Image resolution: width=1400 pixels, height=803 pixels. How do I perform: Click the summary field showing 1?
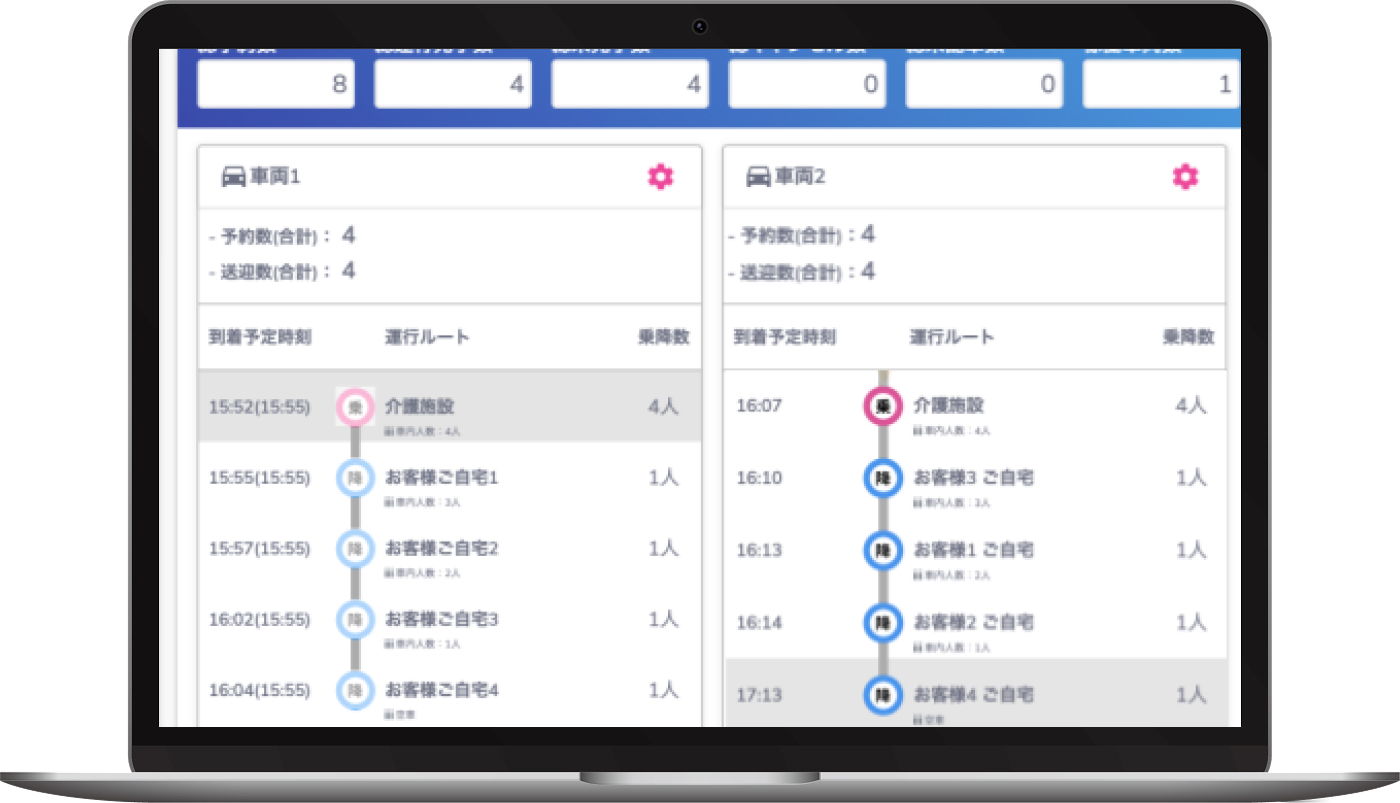[1161, 84]
